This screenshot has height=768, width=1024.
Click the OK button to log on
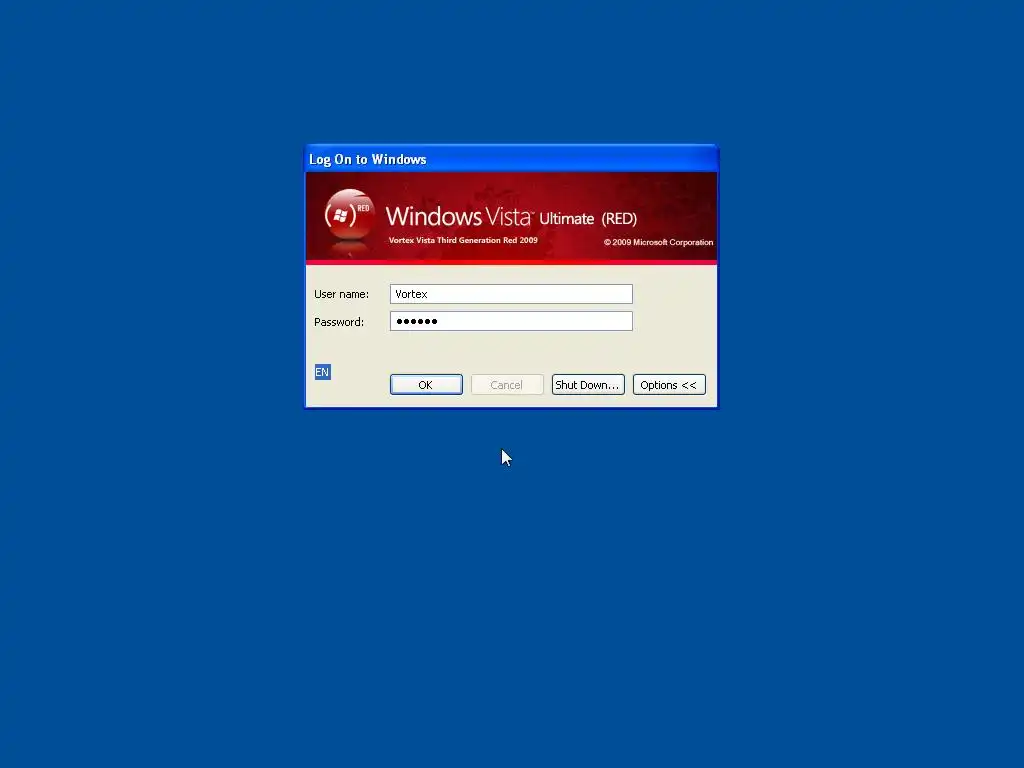426,385
